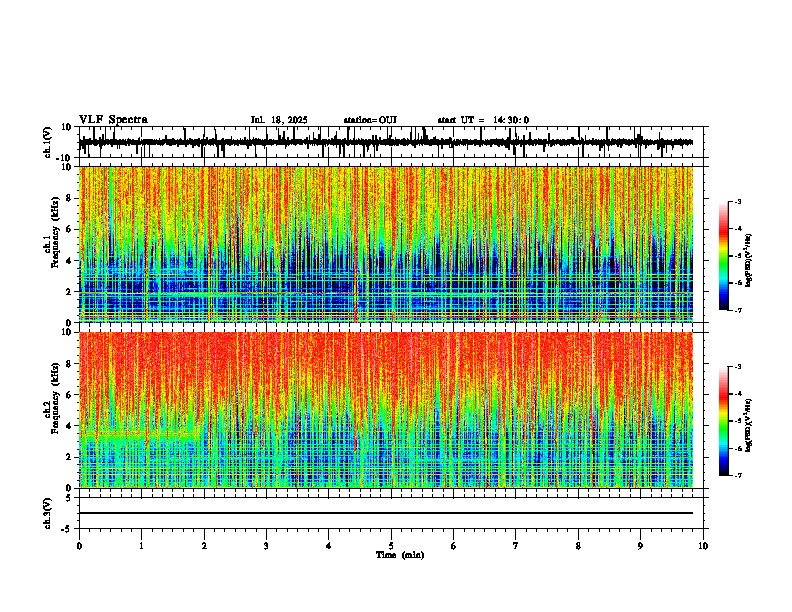Click the '-4' label on ch.1 color bar
Viewport: 792px width, 612px height.
[738, 229]
